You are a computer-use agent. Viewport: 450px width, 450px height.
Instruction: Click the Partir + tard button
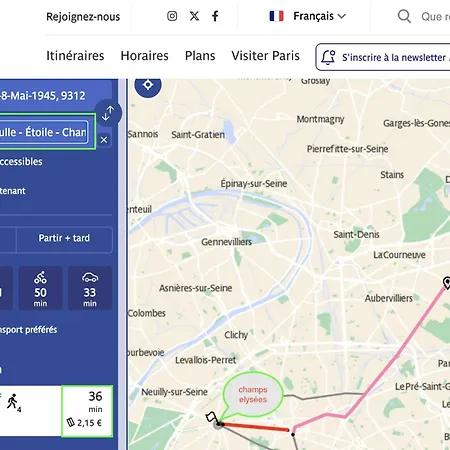64,238
